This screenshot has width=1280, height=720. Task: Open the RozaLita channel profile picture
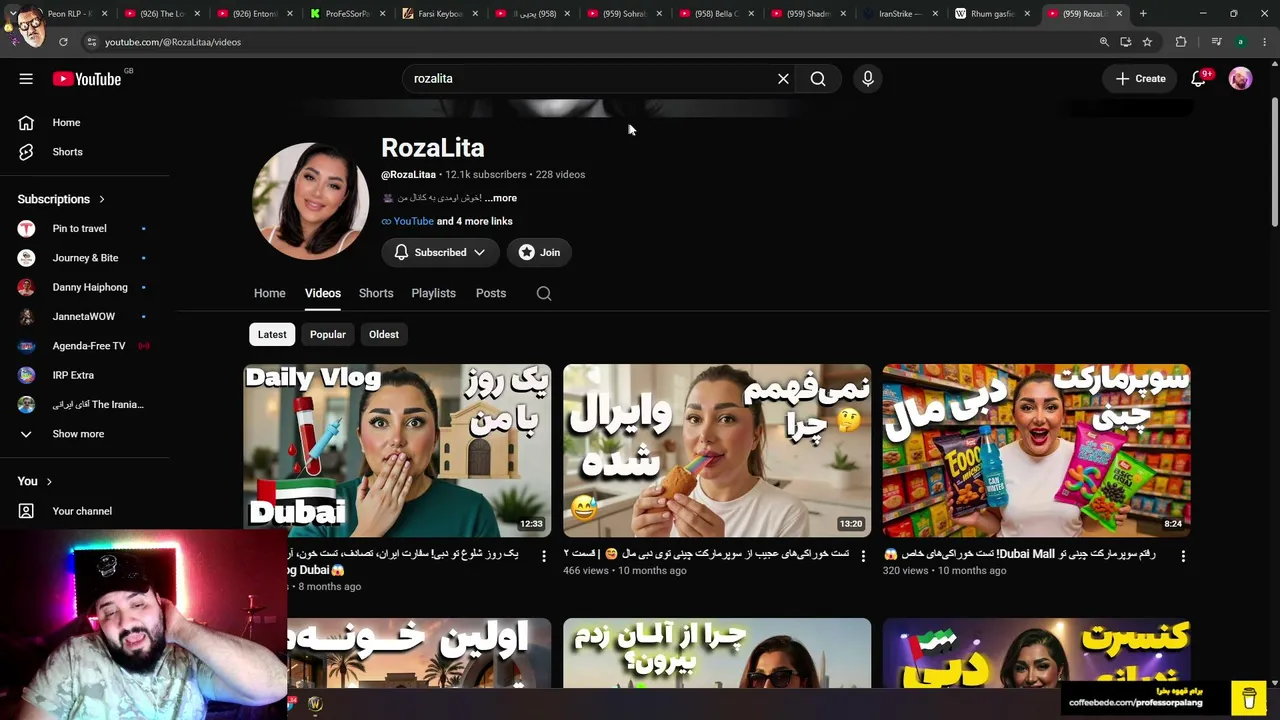click(311, 201)
